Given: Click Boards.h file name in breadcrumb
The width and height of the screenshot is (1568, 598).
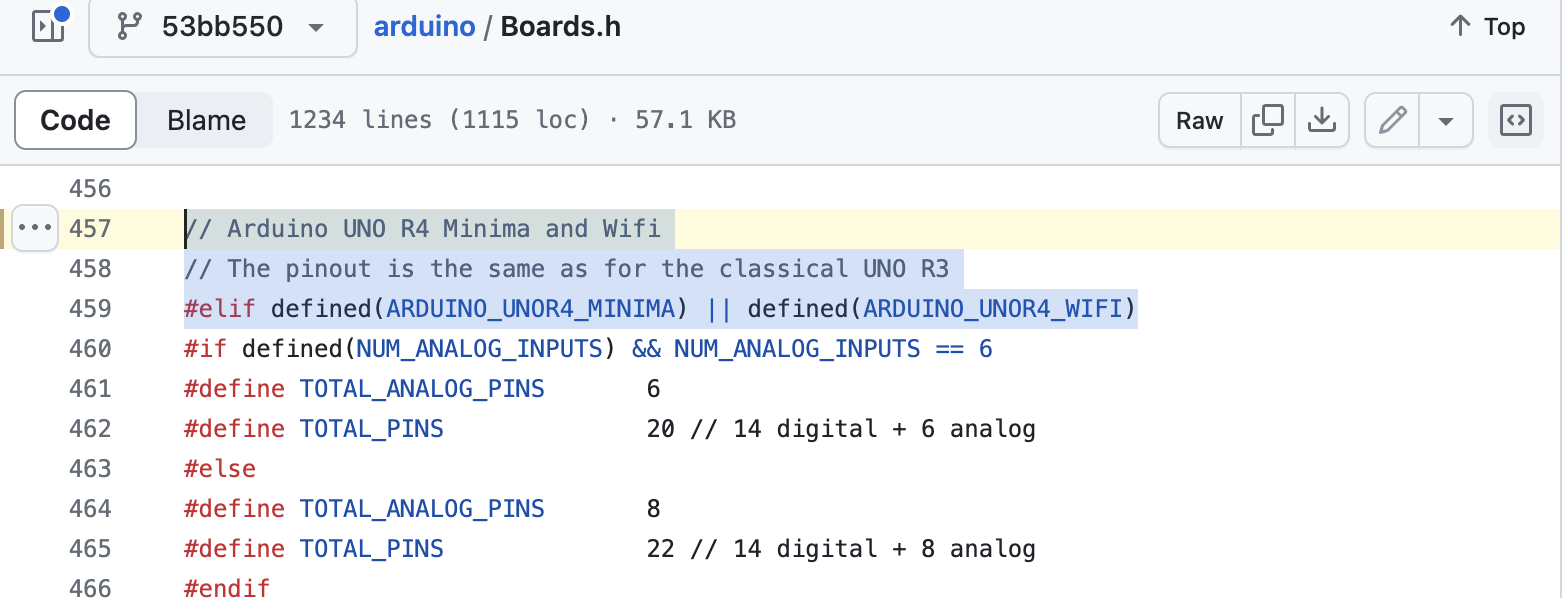Looking at the screenshot, I should (x=560, y=26).
